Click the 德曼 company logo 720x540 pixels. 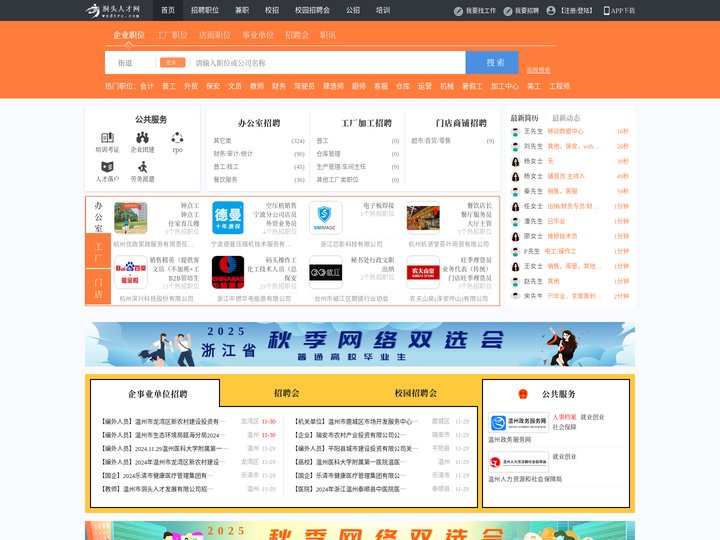pyautogui.click(x=228, y=218)
